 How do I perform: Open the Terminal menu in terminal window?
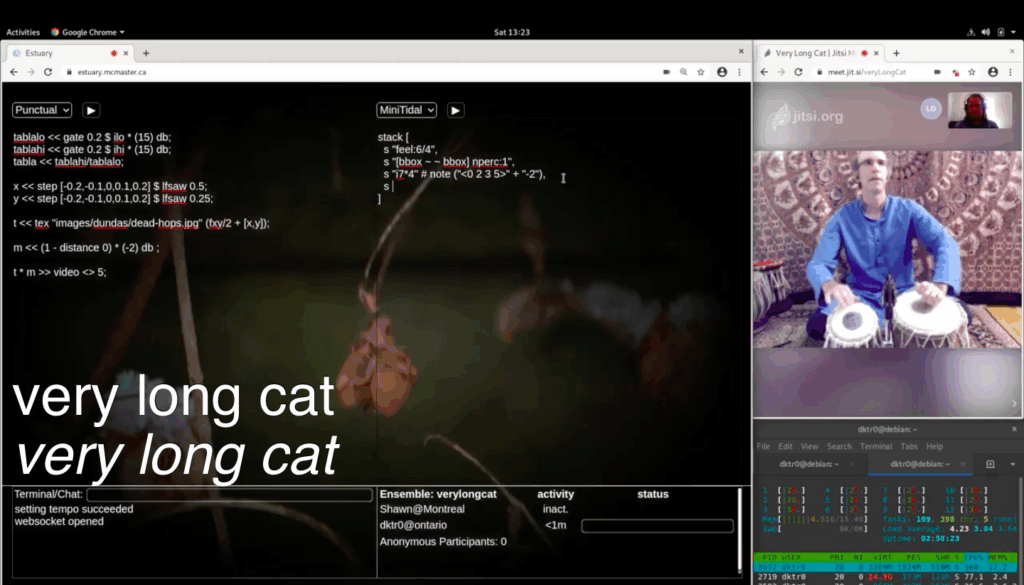(876, 446)
